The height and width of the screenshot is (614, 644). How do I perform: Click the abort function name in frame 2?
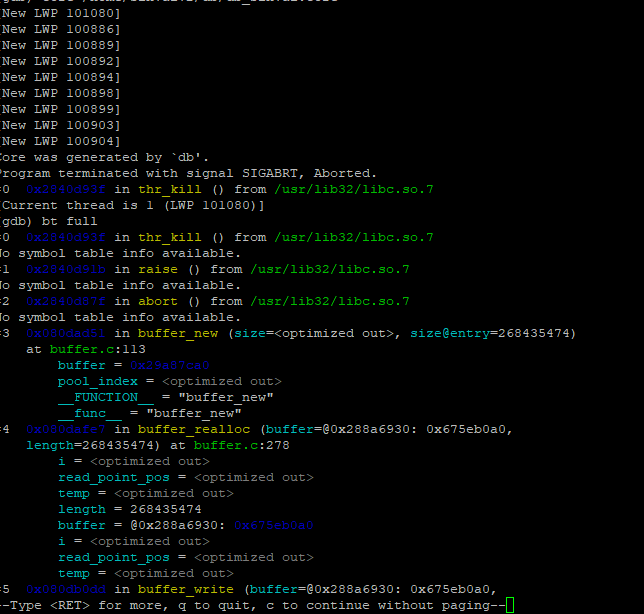pyautogui.click(x=158, y=301)
